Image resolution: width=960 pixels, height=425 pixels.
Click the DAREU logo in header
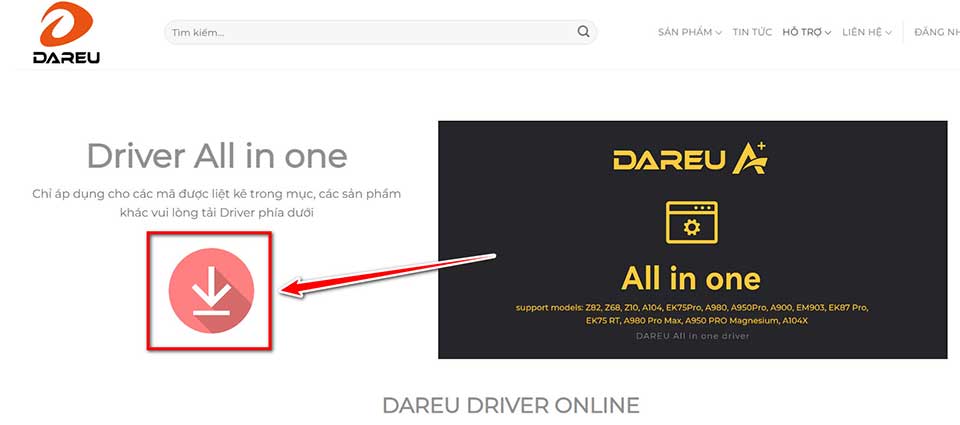click(66, 33)
